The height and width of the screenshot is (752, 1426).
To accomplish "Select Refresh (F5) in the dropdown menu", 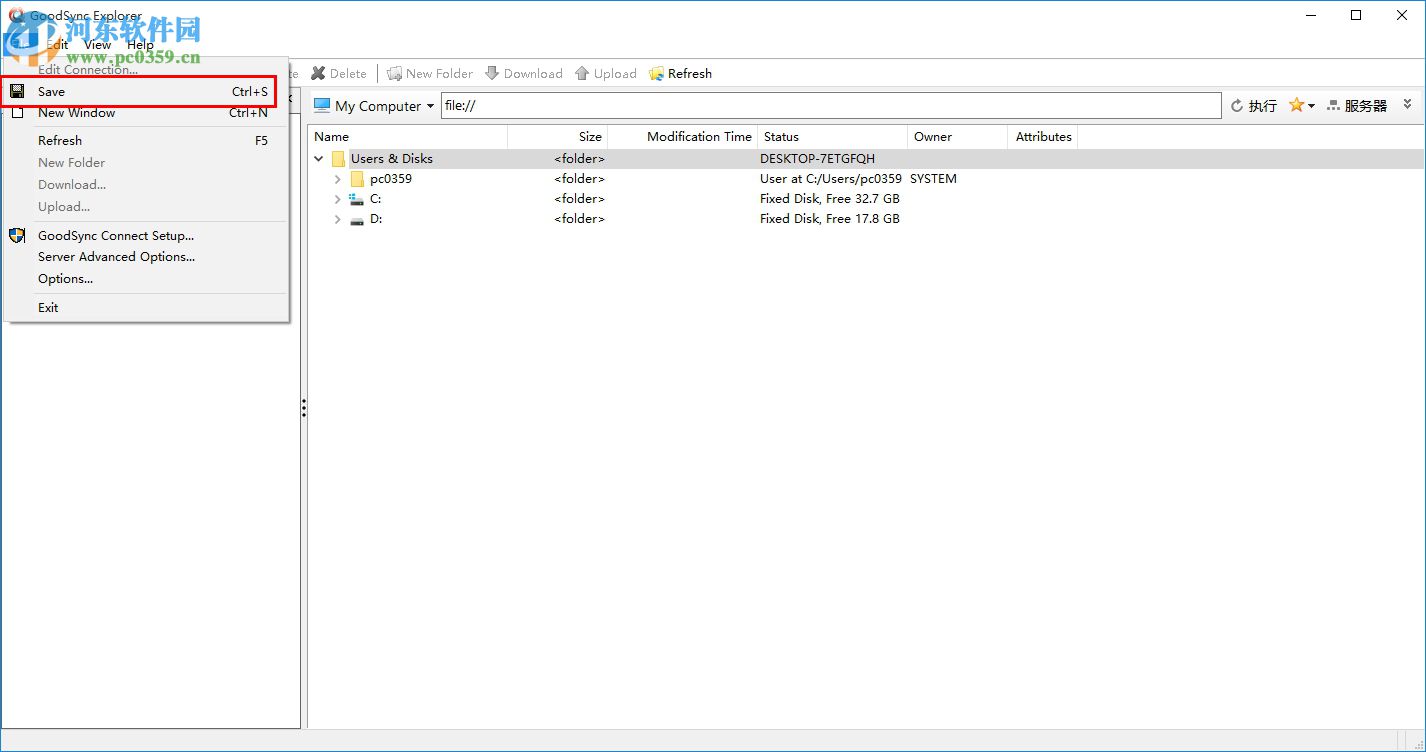I will point(146,141).
